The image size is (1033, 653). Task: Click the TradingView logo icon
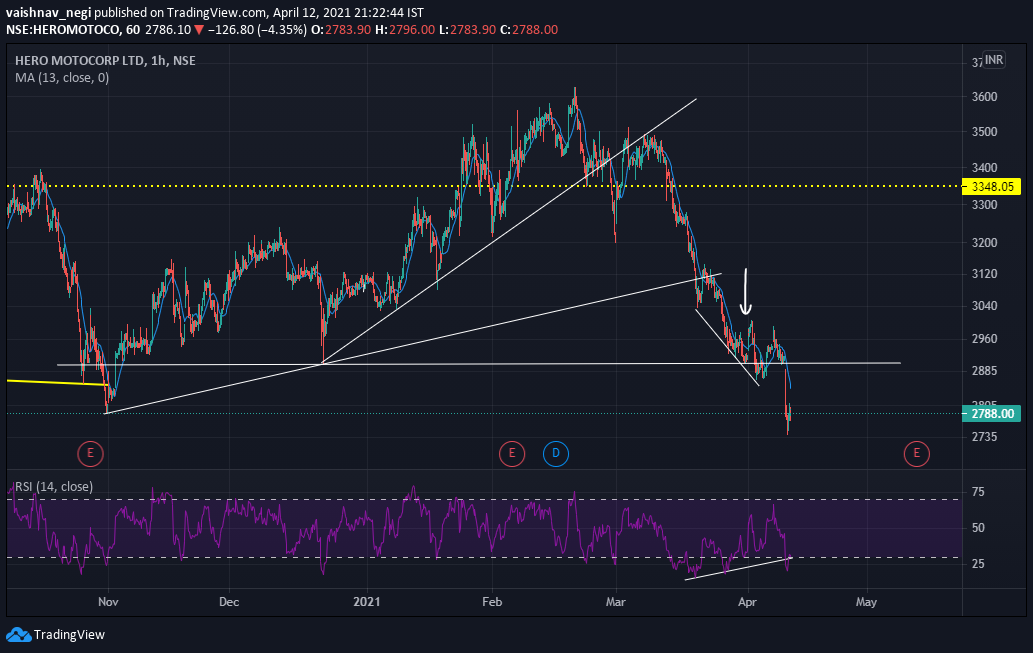coord(18,635)
